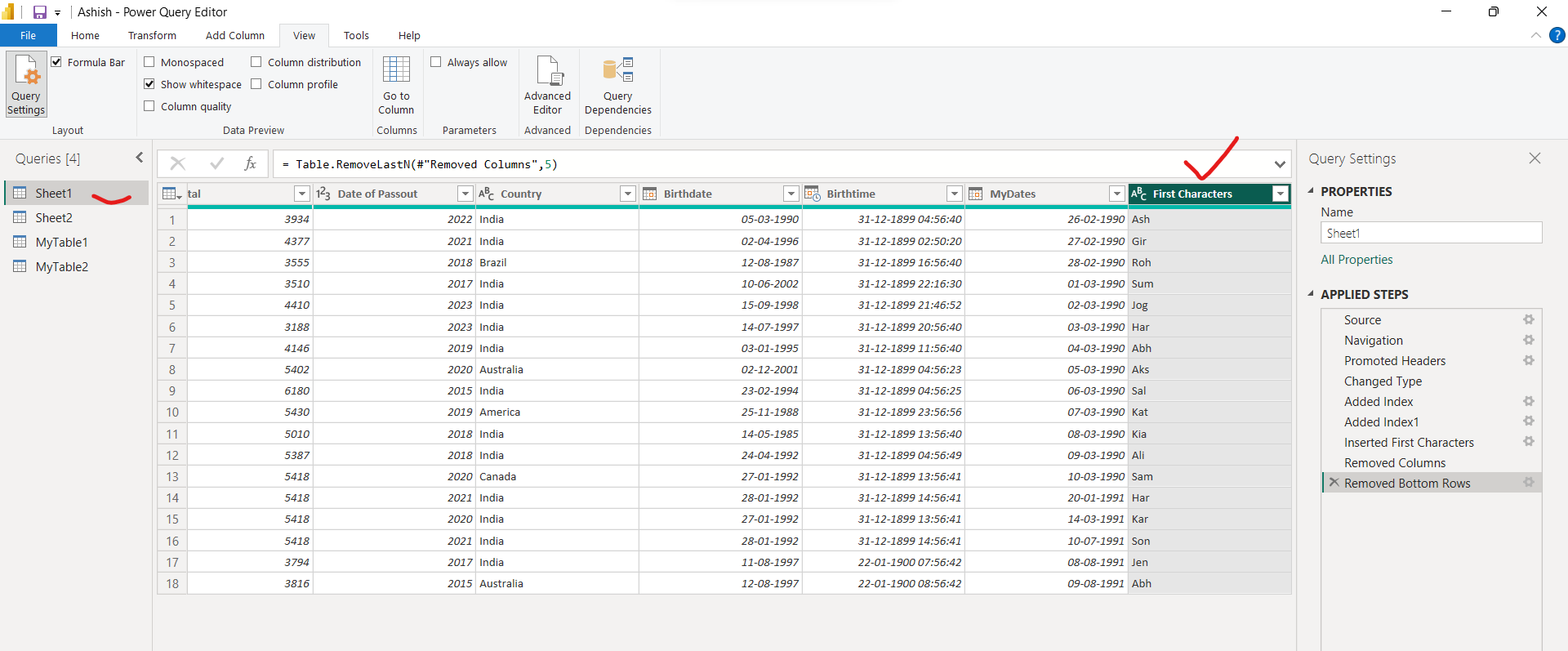The width and height of the screenshot is (1568, 651).
Task: Click the All Properties link
Action: [1356, 260]
